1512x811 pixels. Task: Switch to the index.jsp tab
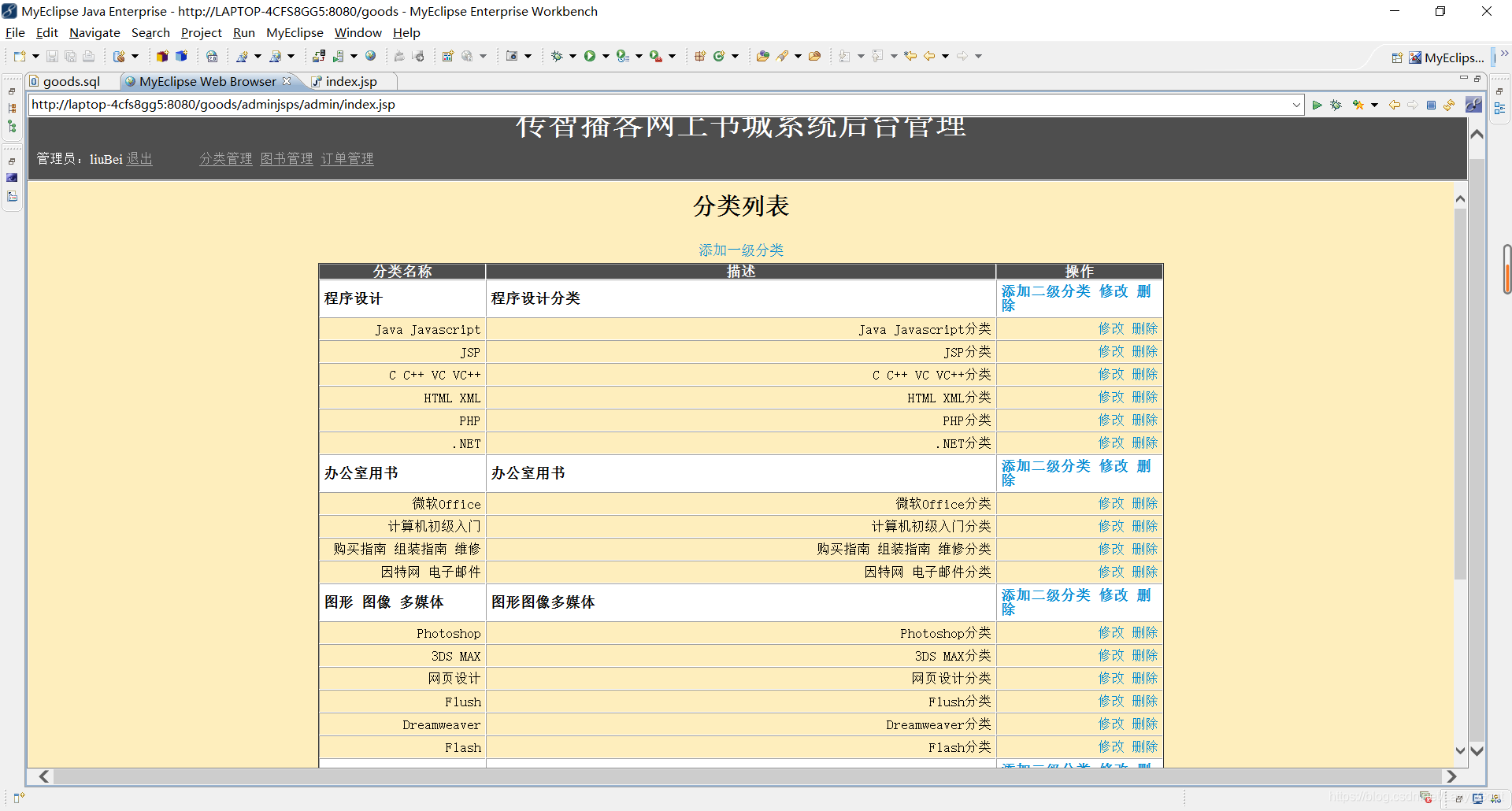[x=350, y=81]
